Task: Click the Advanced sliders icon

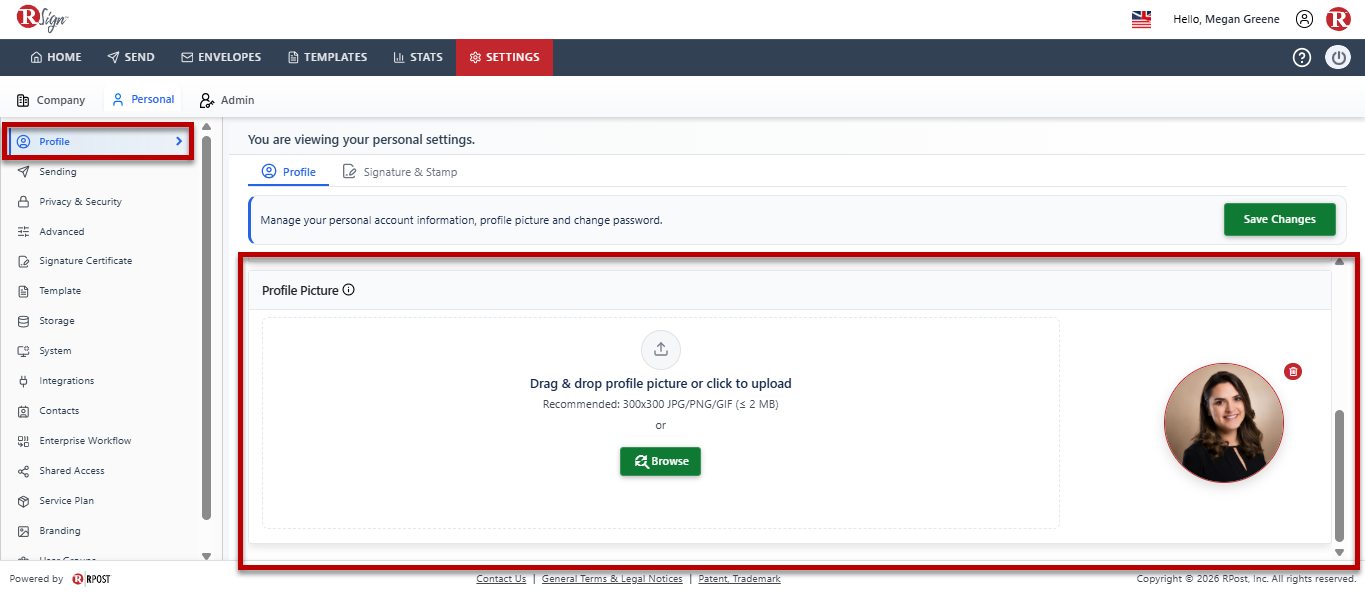Action: (23, 232)
